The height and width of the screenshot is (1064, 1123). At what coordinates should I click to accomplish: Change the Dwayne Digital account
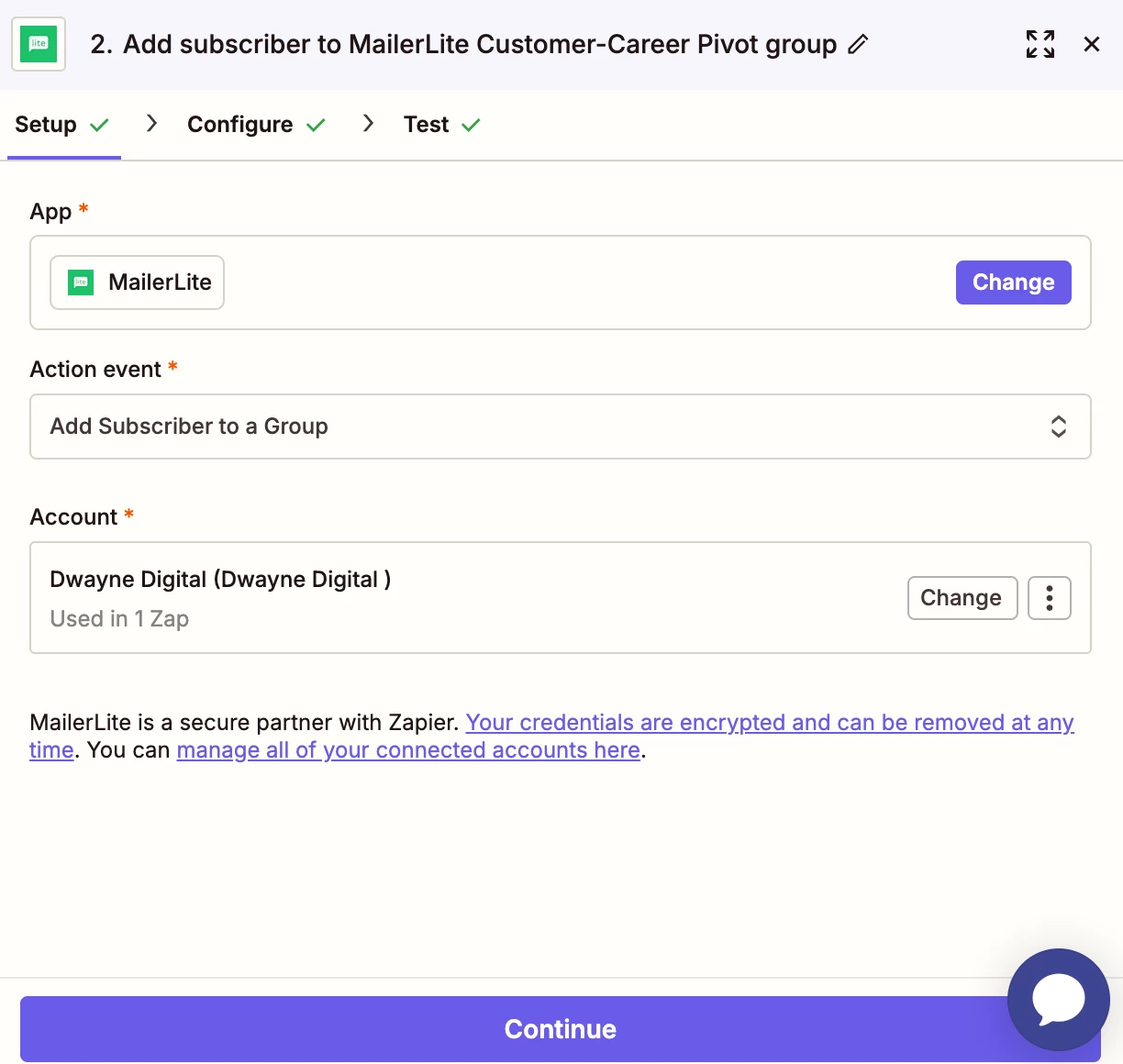pyautogui.click(x=962, y=598)
